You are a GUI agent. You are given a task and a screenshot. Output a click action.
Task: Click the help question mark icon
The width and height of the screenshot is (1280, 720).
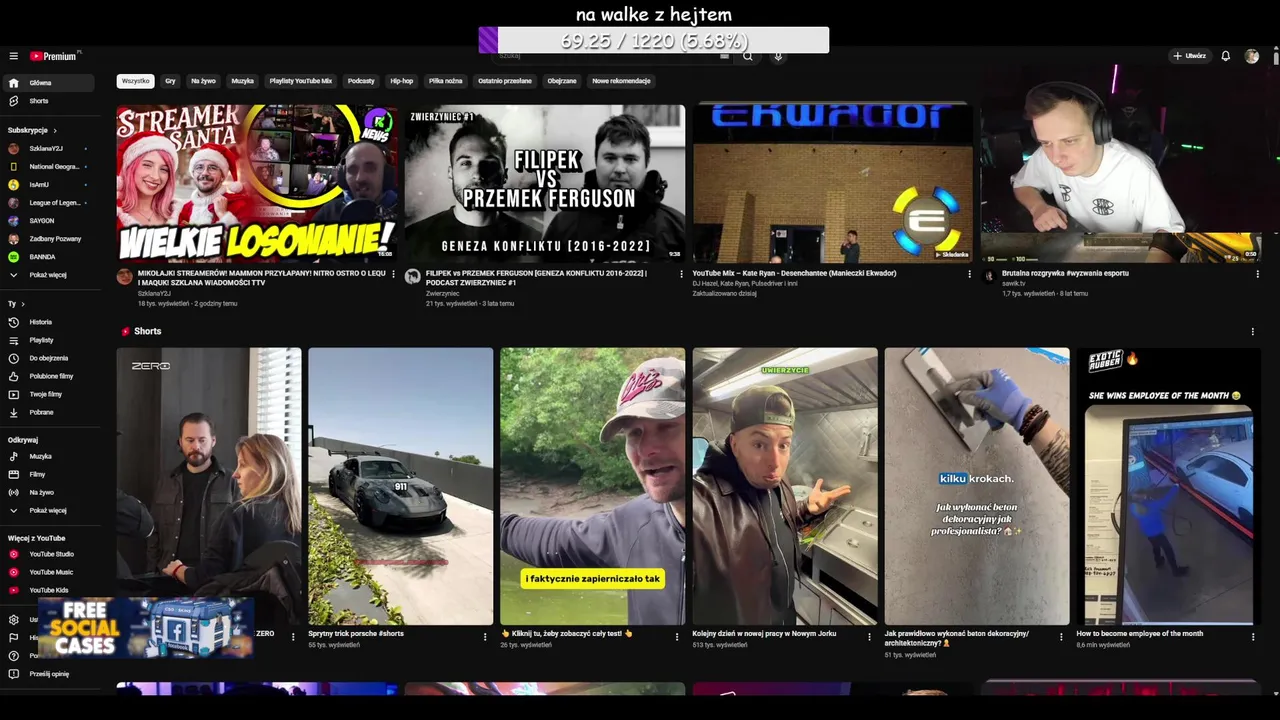click(14, 656)
